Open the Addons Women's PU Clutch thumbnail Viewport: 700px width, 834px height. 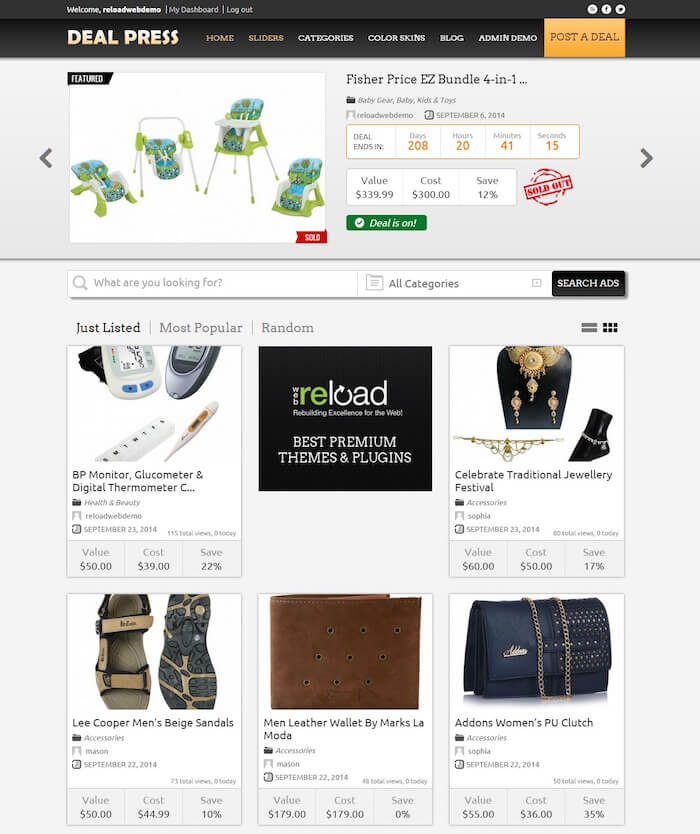(536, 653)
